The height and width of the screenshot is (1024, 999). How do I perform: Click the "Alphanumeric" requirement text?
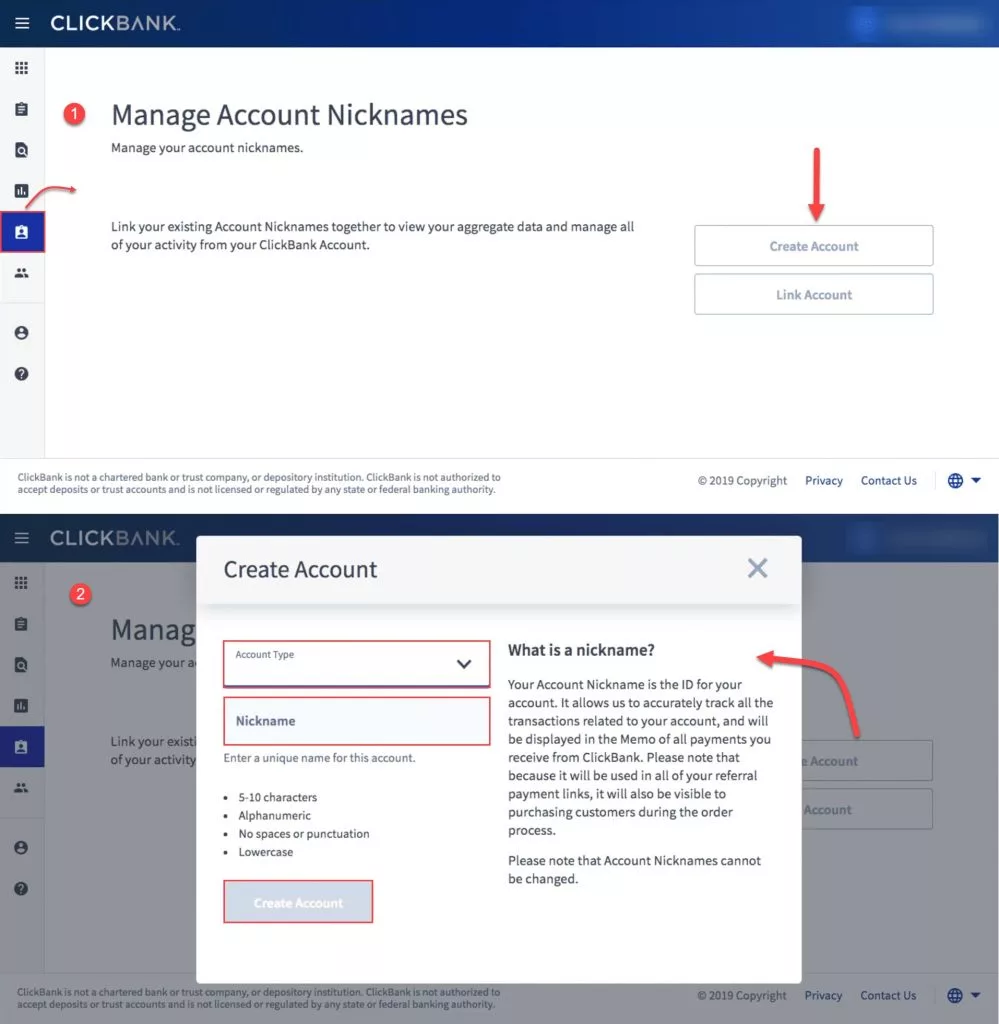pos(274,816)
